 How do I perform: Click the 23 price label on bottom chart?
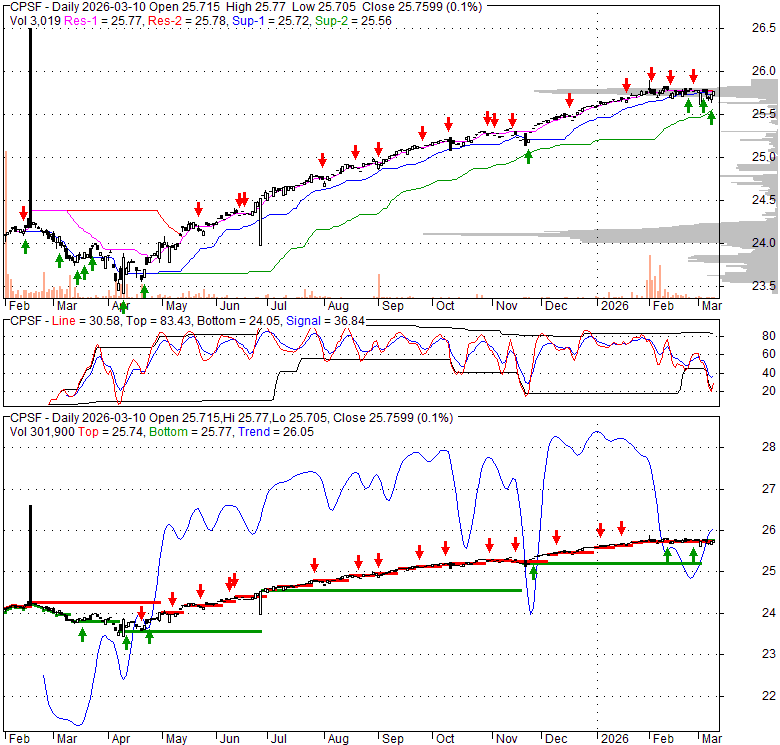point(769,654)
